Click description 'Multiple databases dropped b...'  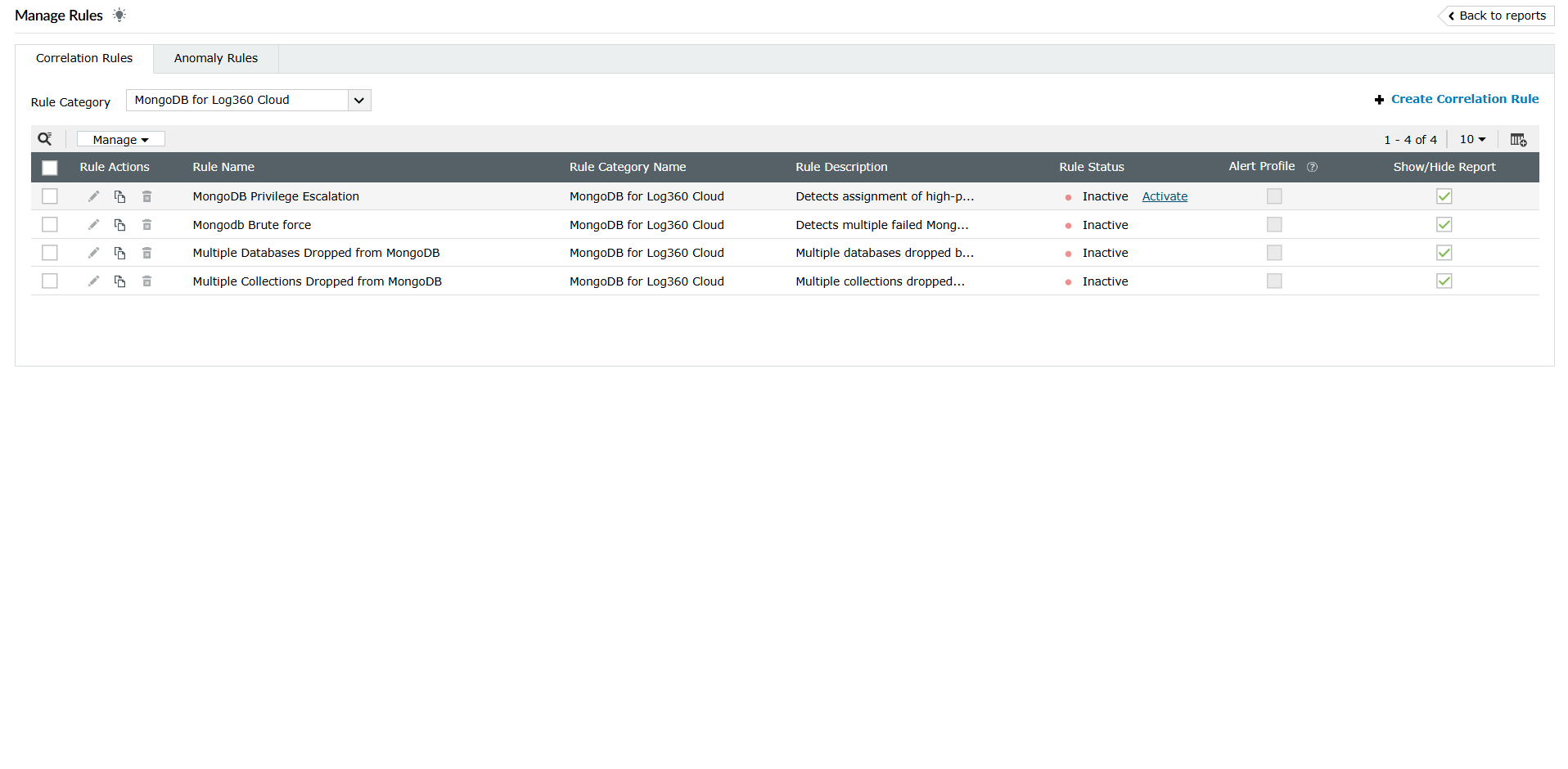(885, 253)
